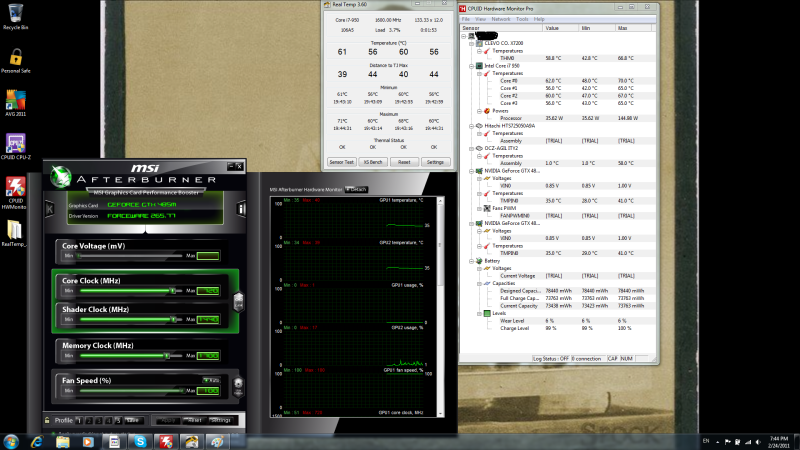Show hidden system tray icons
The height and width of the screenshot is (450, 800).
pos(717,442)
